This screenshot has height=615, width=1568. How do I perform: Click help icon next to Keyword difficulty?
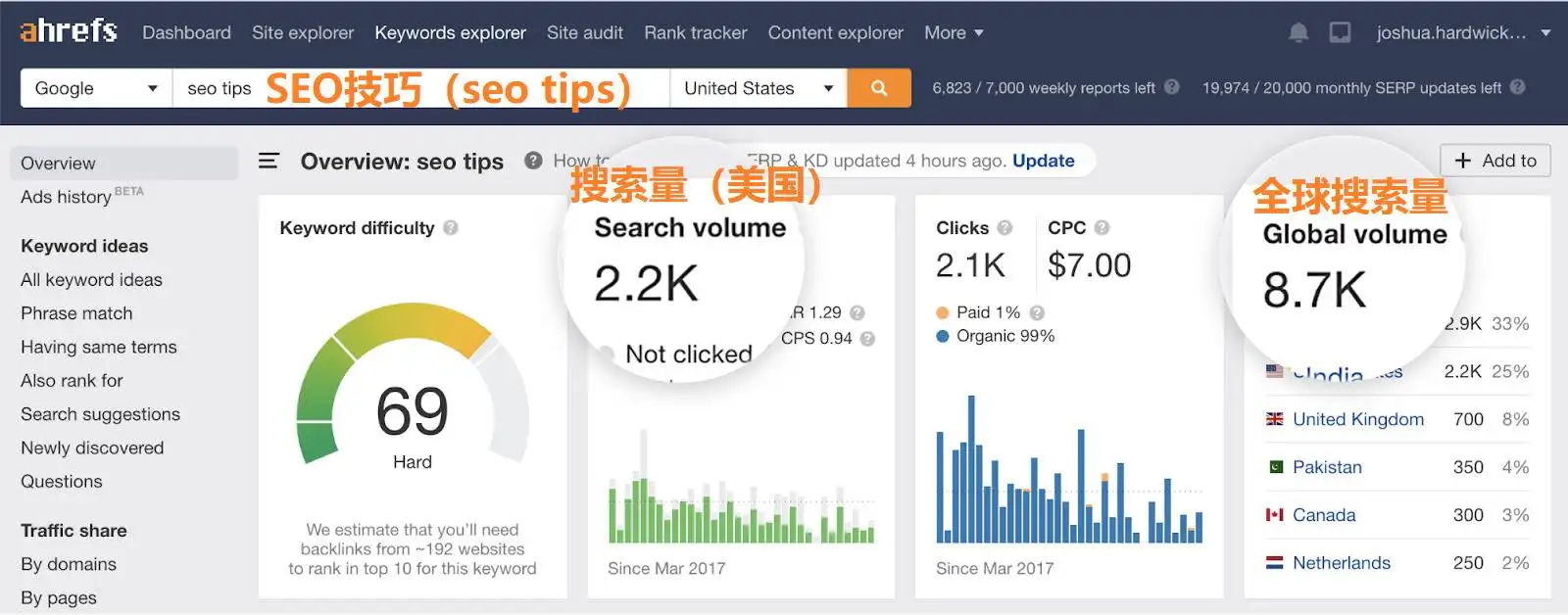pyautogui.click(x=451, y=228)
